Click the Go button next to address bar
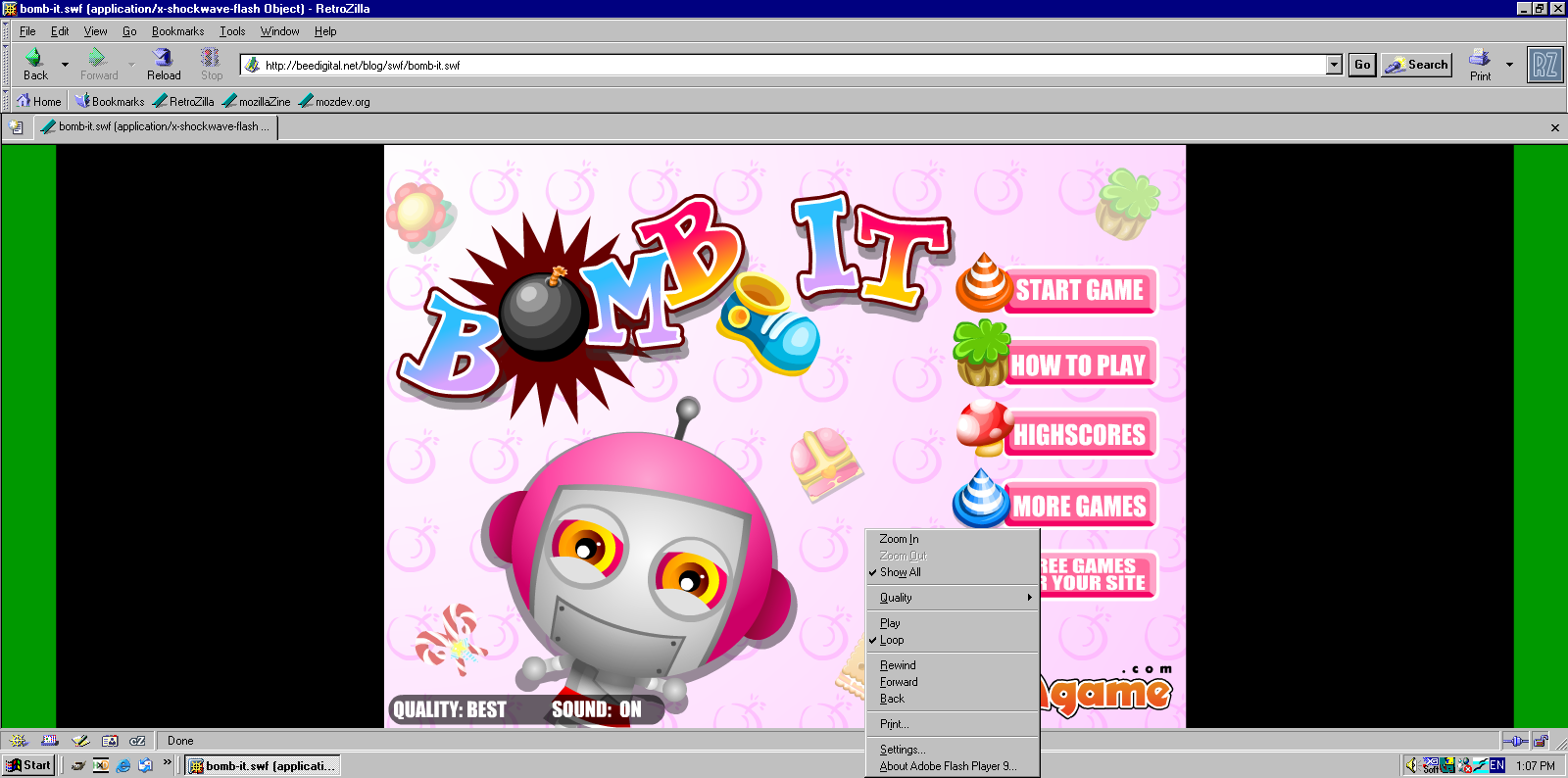The width and height of the screenshot is (1568, 778). tap(1362, 65)
